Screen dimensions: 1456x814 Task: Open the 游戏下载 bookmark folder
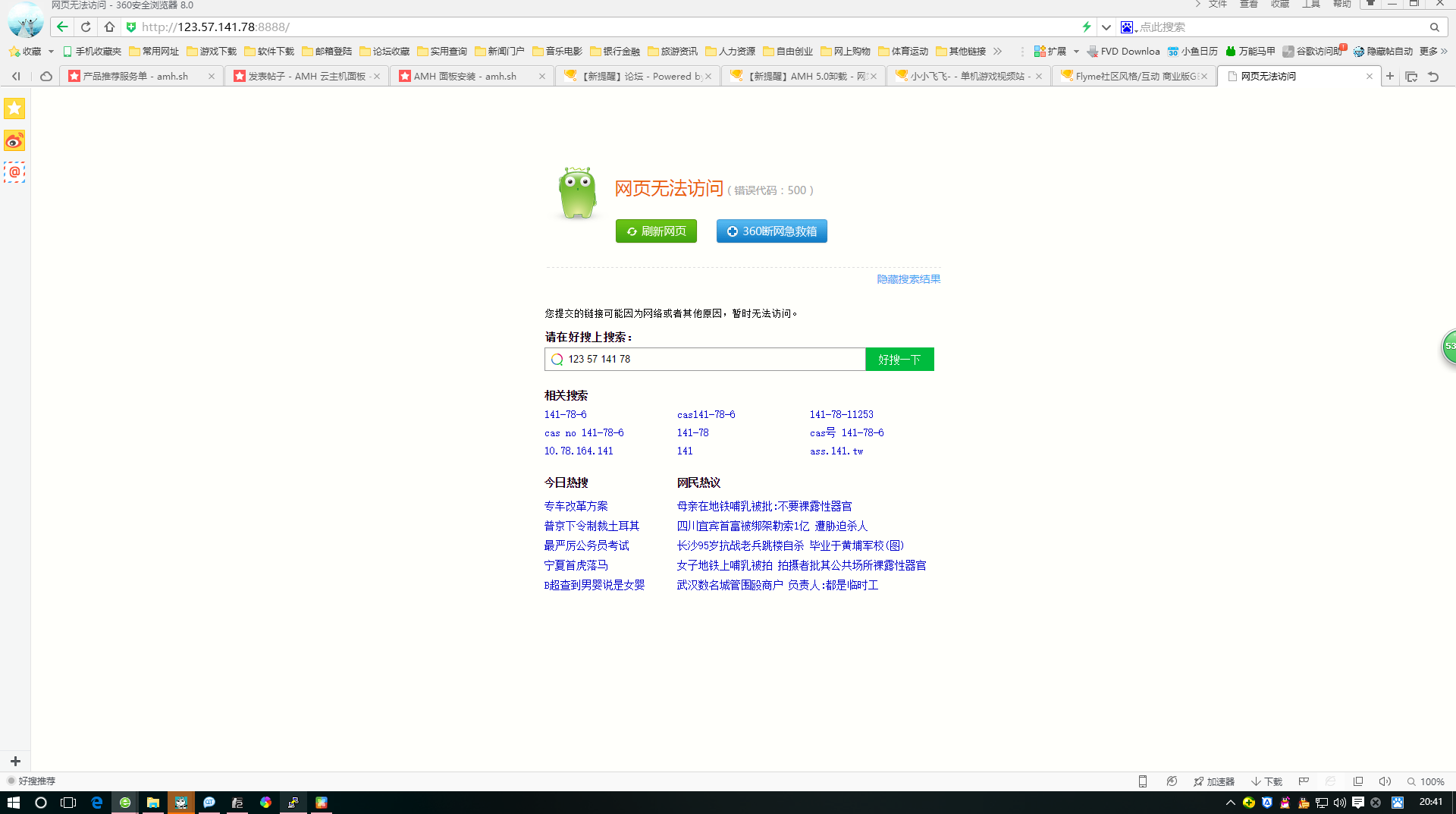[212, 52]
